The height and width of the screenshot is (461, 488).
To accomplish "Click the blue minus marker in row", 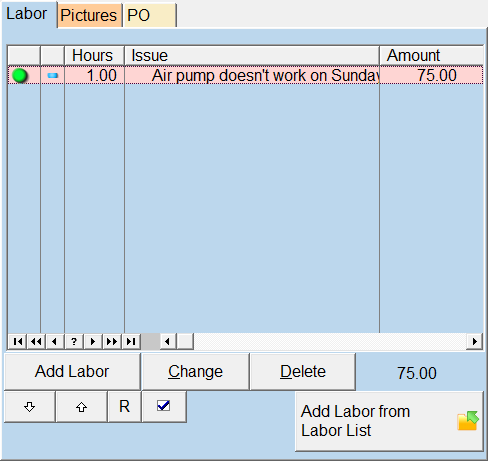I will click(53, 76).
